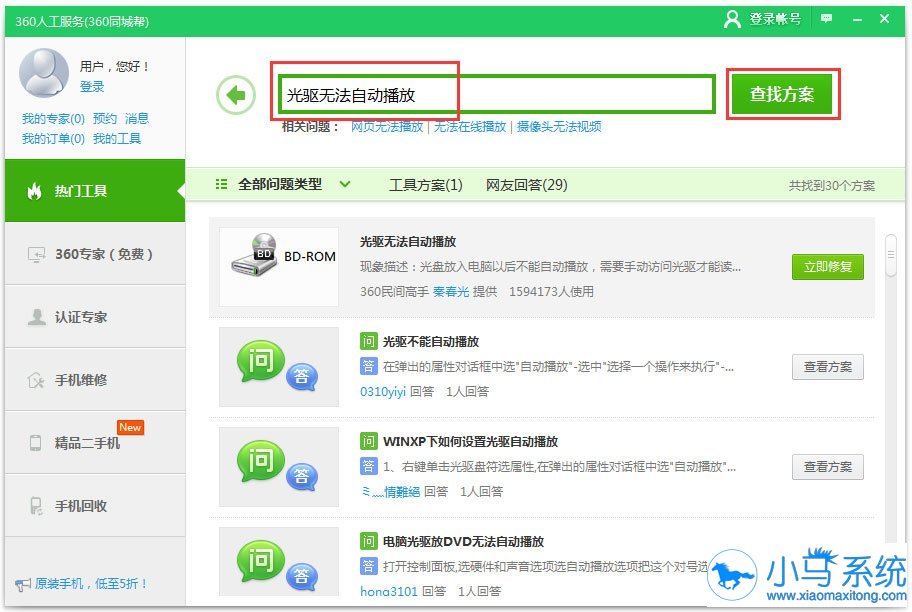Open 我的工具 link
This screenshot has height=612, width=912.
click(x=117, y=138)
